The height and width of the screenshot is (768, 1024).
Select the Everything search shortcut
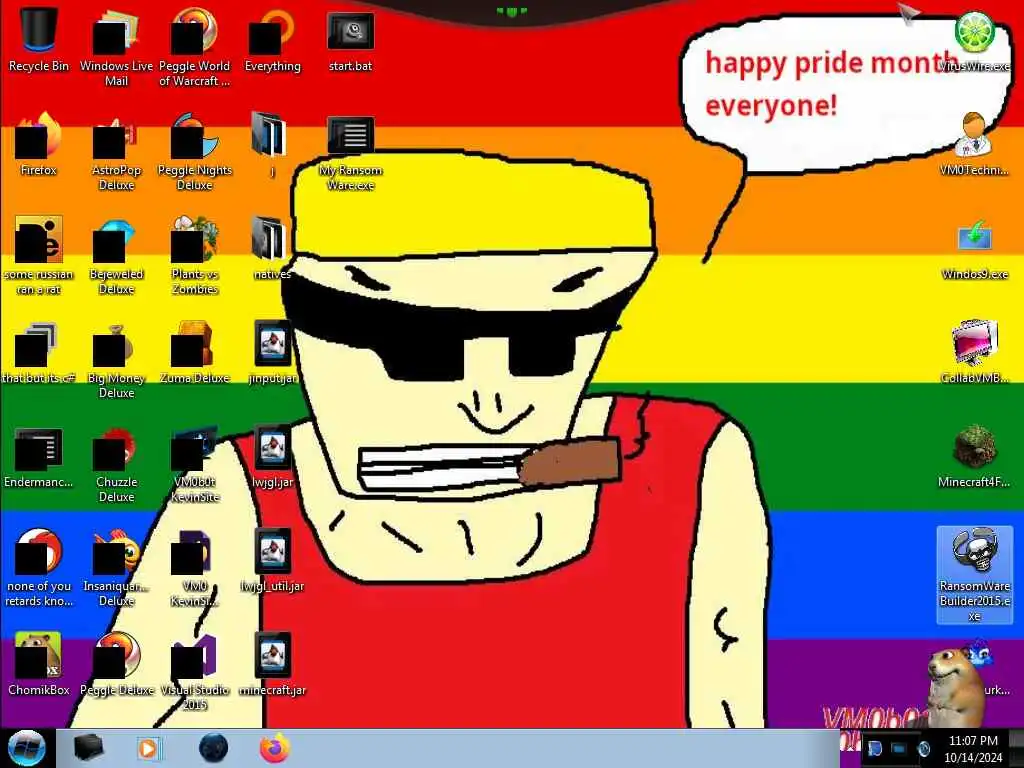[272, 41]
